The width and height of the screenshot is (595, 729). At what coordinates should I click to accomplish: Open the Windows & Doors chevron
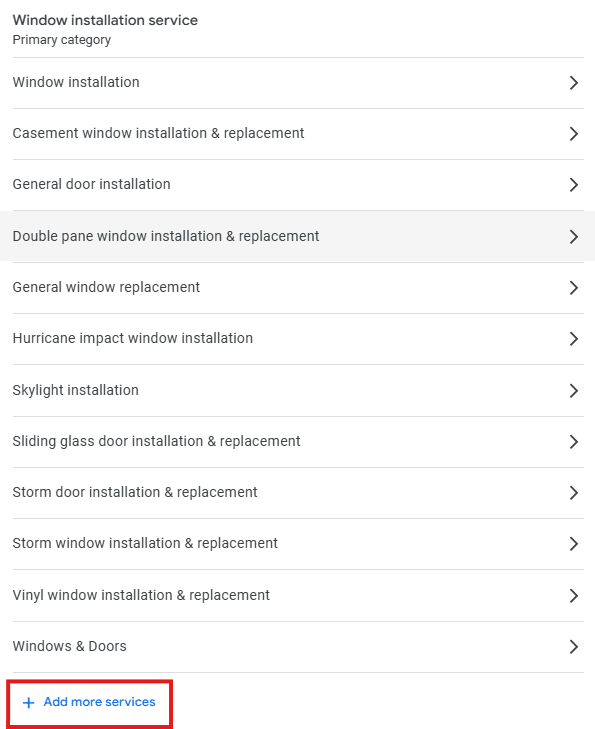(x=574, y=647)
